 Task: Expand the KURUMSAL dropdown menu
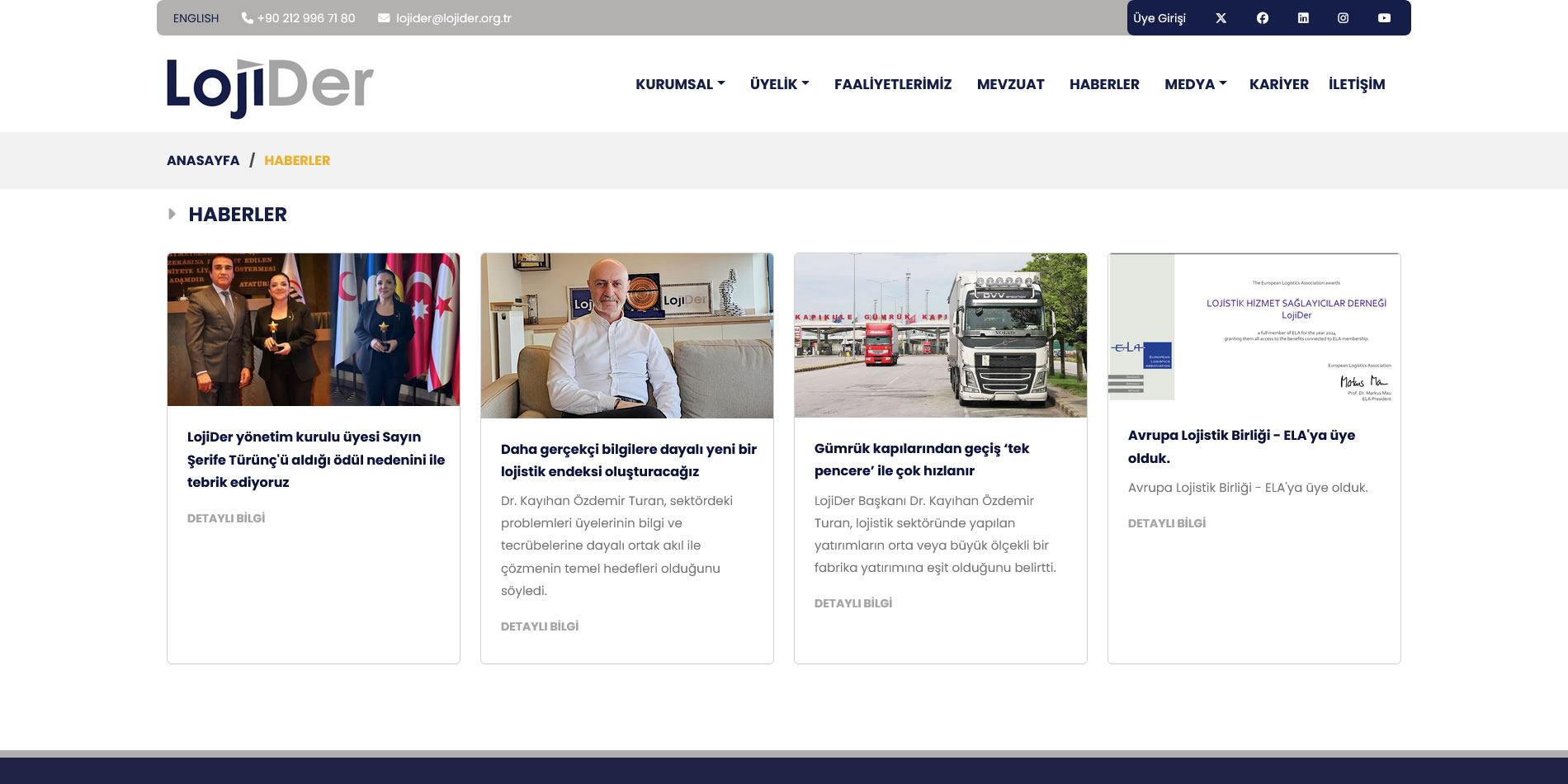[x=680, y=84]
